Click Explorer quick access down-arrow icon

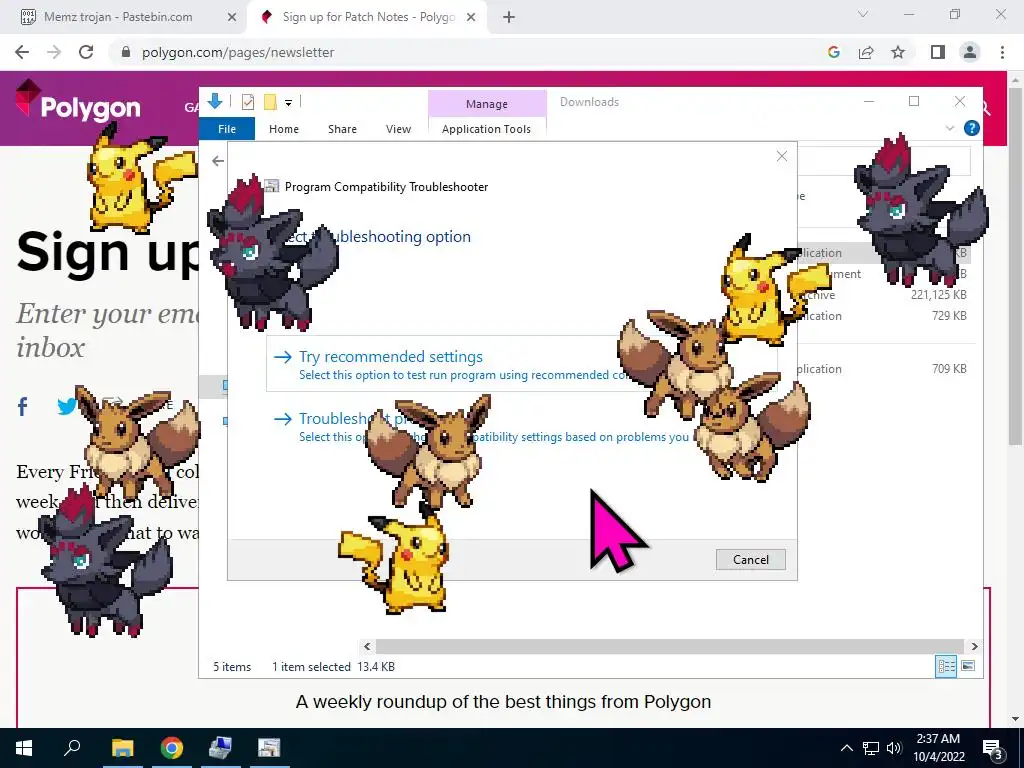pyautogui.click(x=215, y=101)
